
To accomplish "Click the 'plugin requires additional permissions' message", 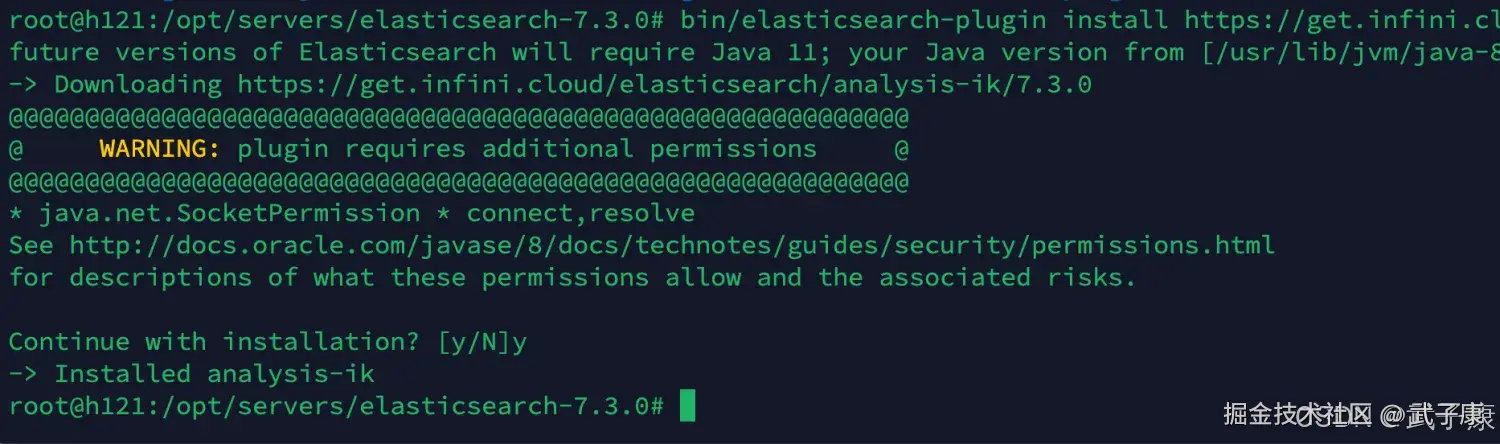I will click(x=527, y=149).
